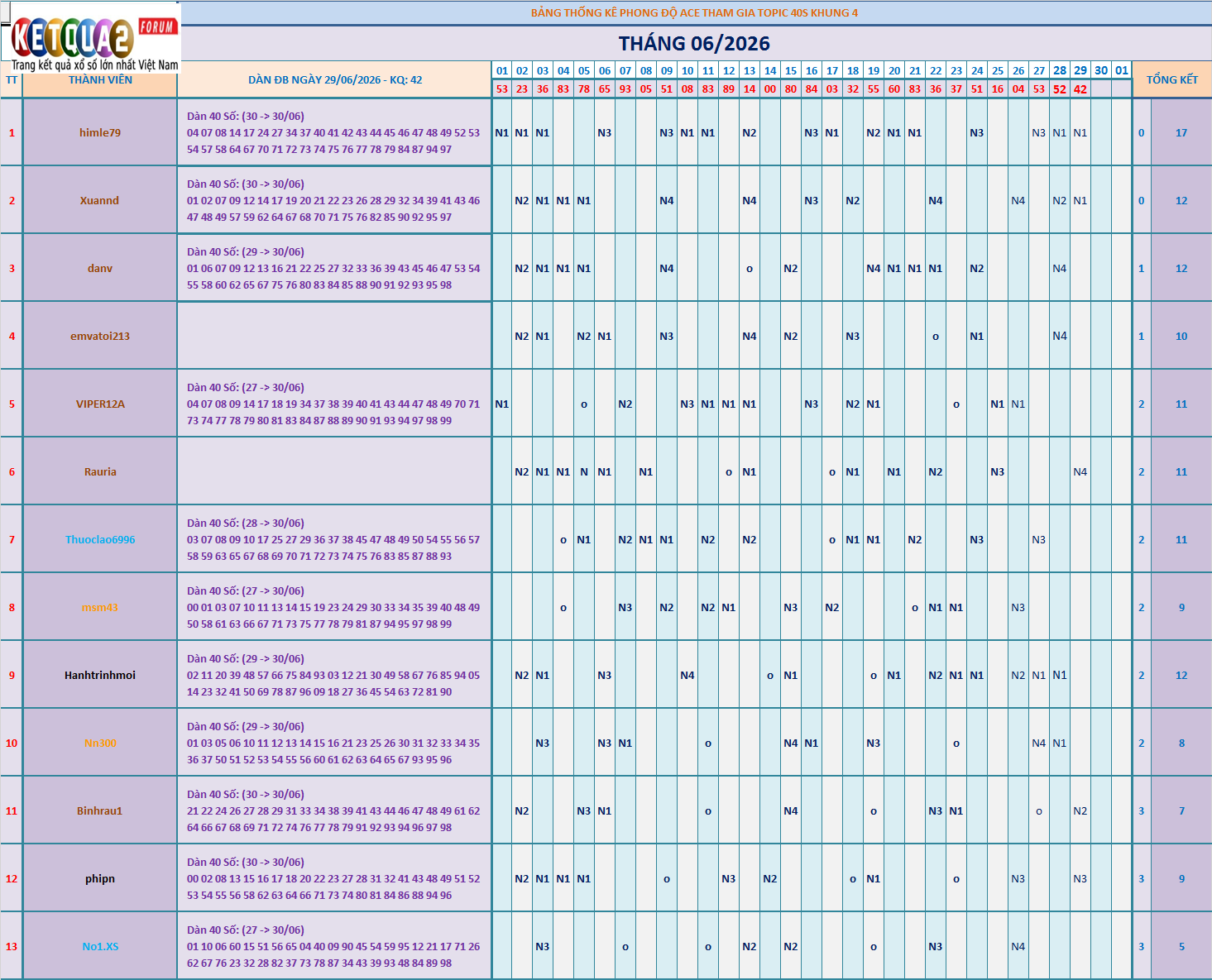Select Hanhtrinhmoi member cell

point(100,675)
